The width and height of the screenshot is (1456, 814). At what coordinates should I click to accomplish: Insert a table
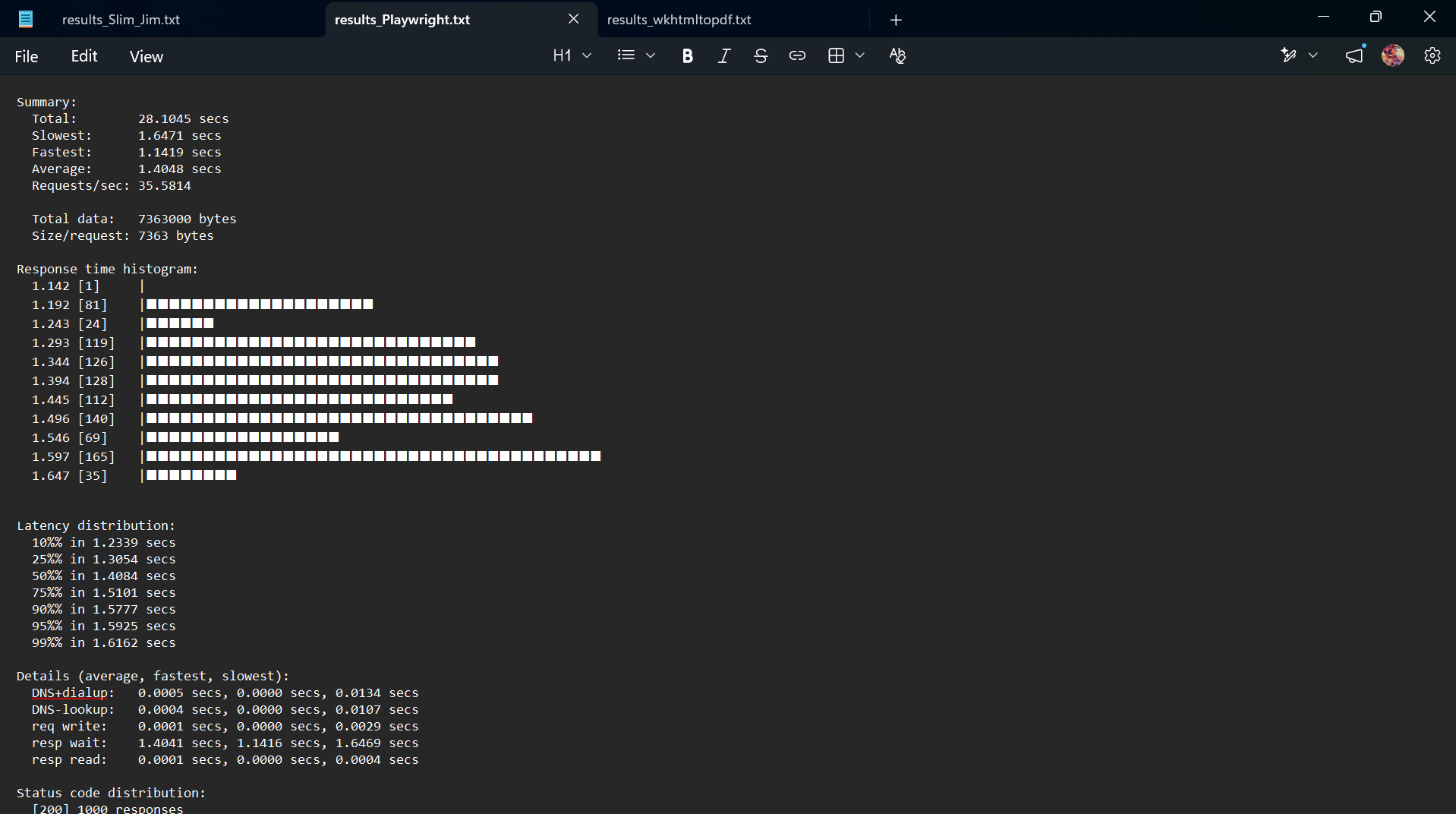[836, 55]
